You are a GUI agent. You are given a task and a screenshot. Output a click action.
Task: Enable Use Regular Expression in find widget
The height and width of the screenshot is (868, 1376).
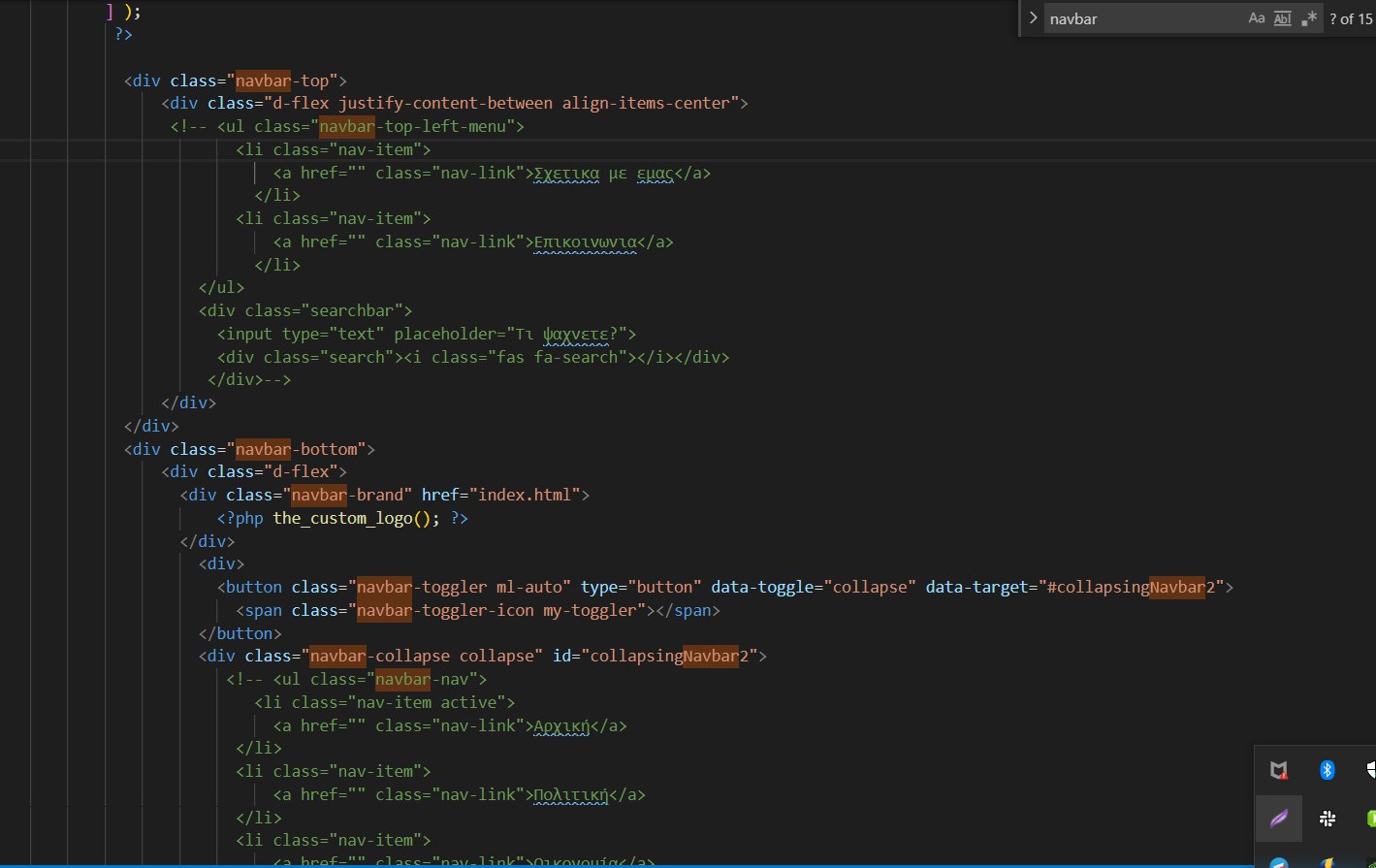click(x=1309, y=17)
